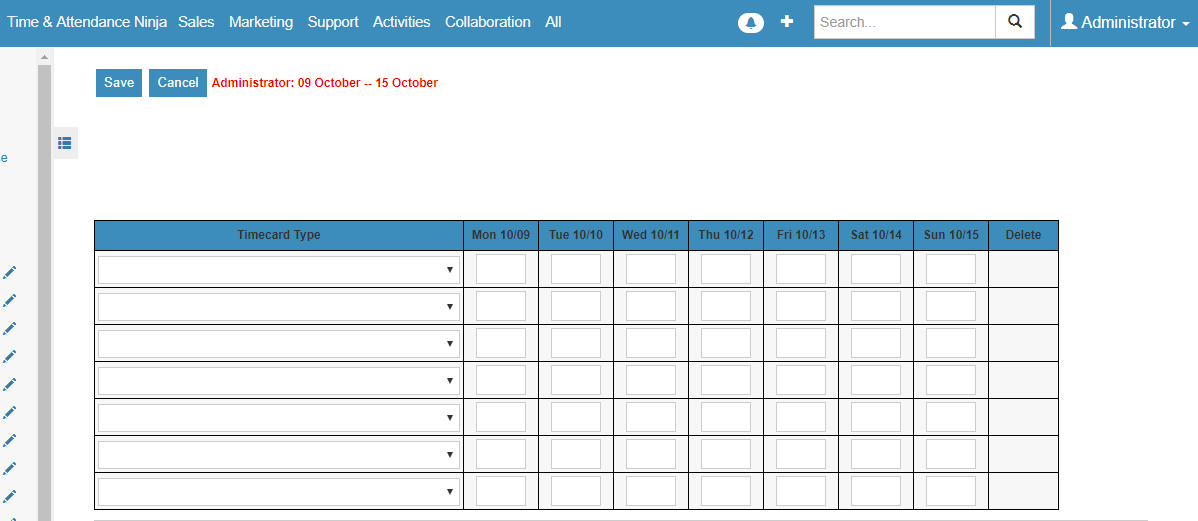Open the second row Timecard Type dropdown

click(x=279, y=306)
